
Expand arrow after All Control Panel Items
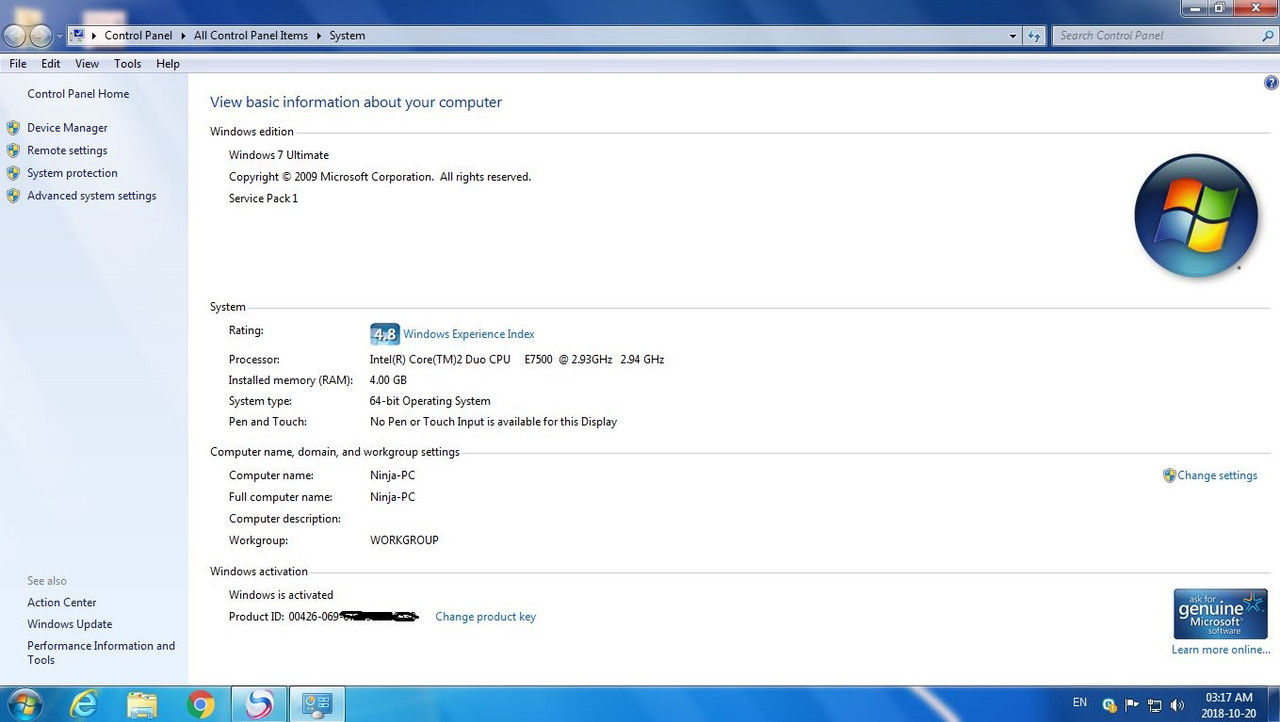(x=319, y=35)
